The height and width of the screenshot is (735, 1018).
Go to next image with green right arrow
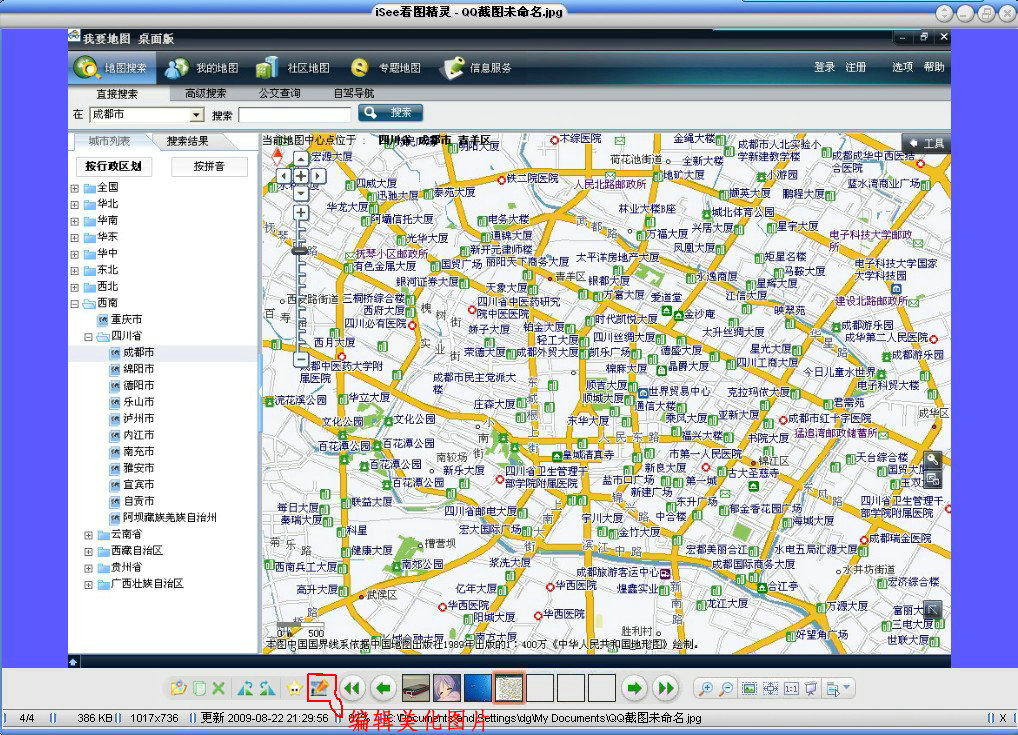point(634,688)
